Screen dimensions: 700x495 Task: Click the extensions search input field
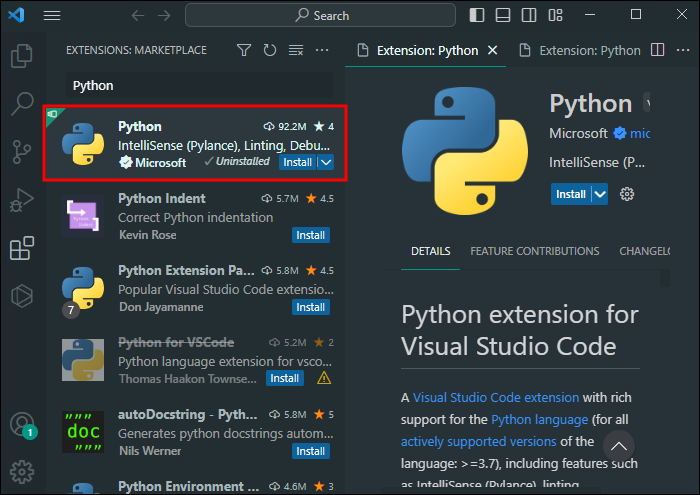click(x=200, y=86)
